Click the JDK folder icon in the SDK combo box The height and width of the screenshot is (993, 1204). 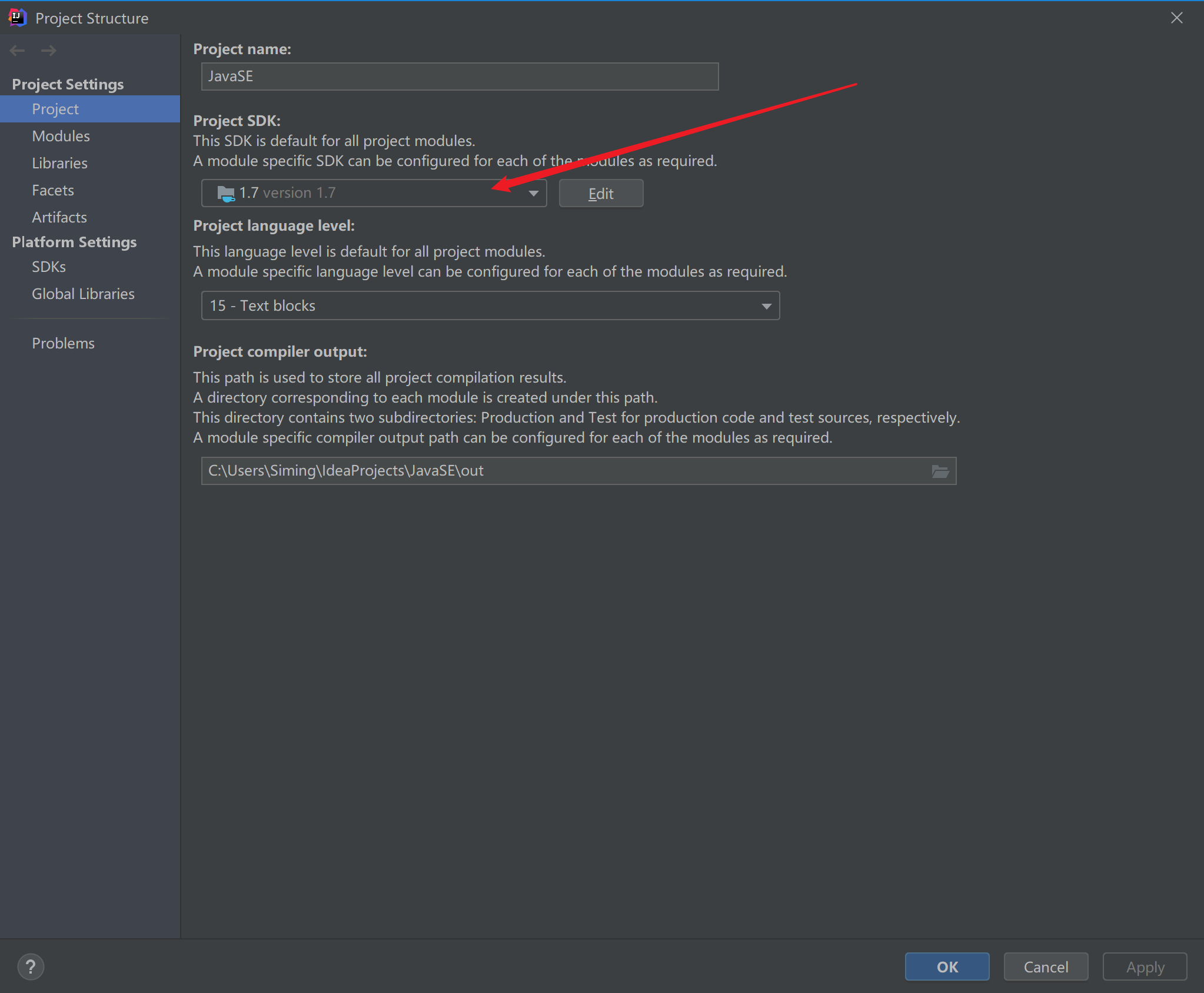225,193
